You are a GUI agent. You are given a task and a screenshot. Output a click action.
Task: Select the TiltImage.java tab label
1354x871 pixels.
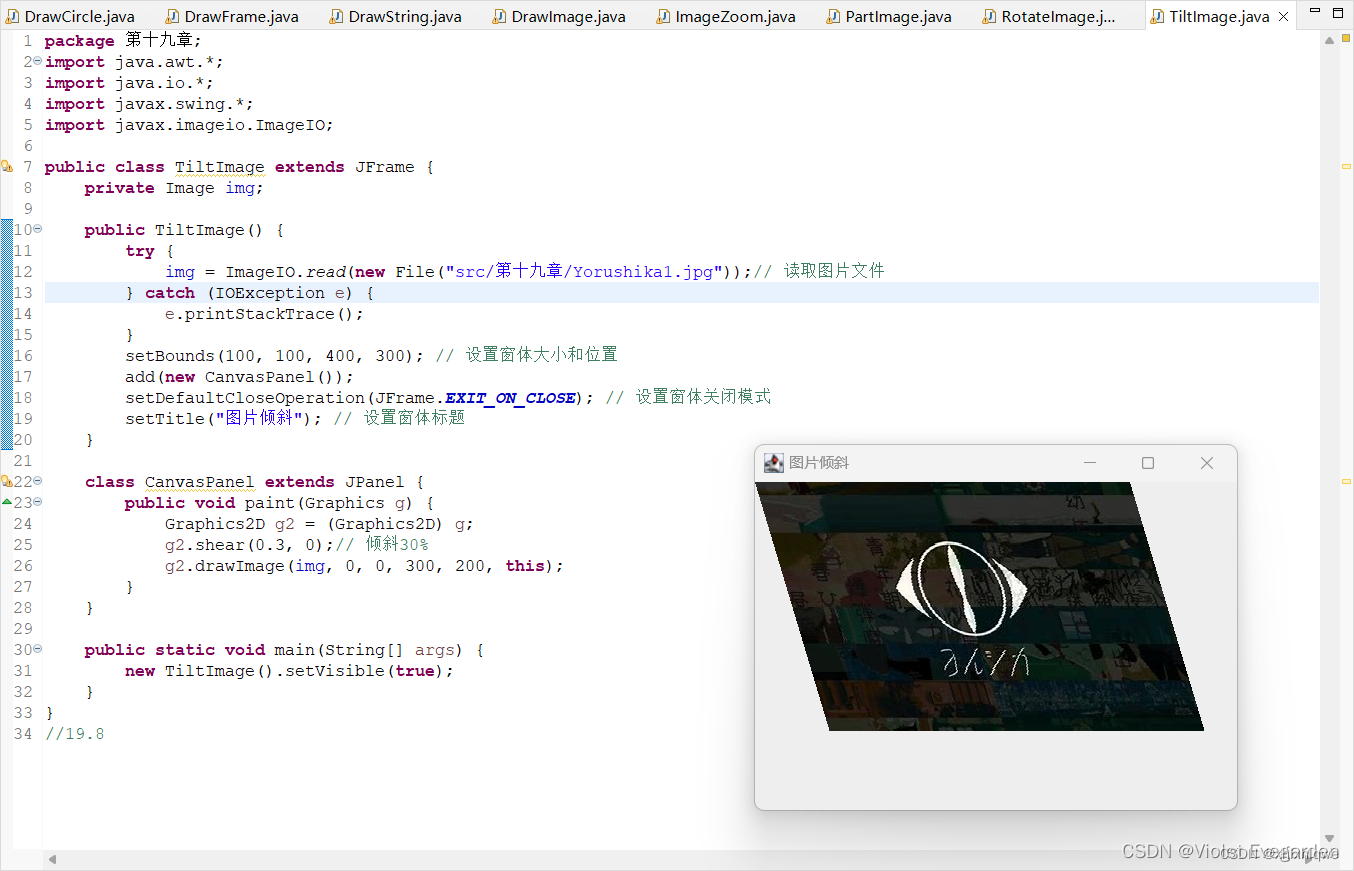tap(1219, 17)
